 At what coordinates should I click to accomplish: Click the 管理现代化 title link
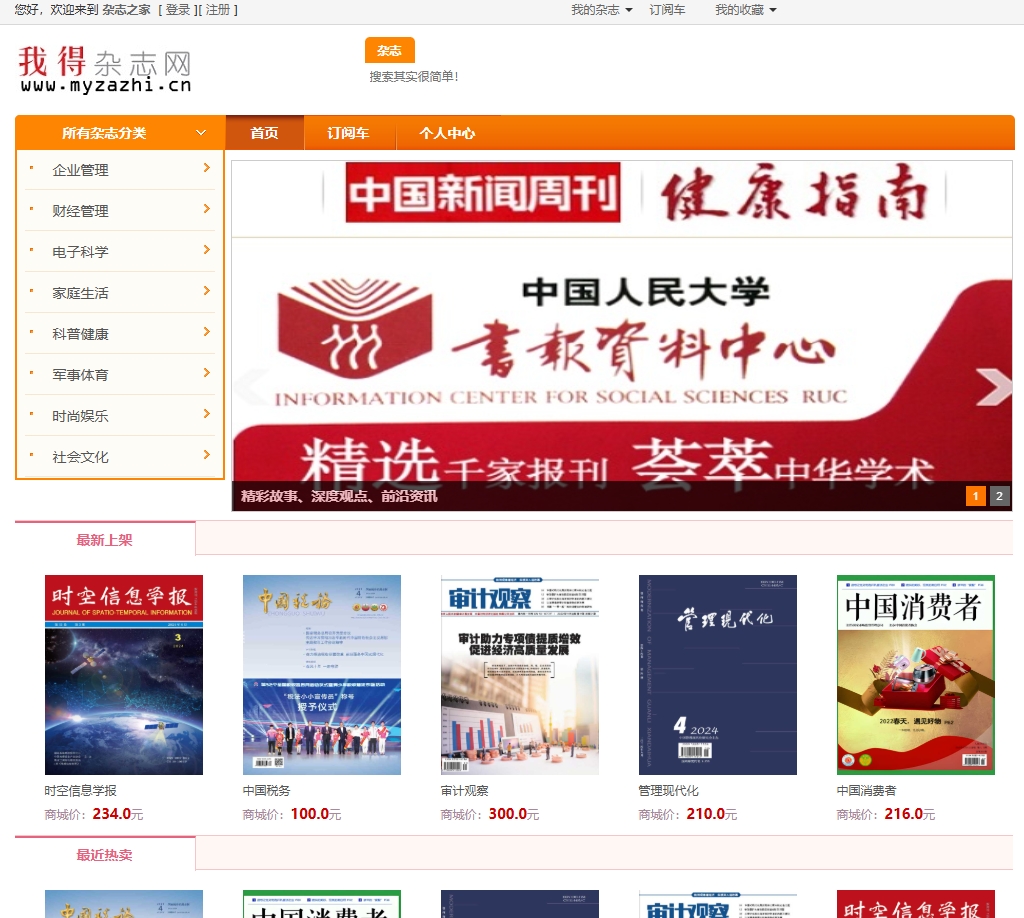coord(669,791)
